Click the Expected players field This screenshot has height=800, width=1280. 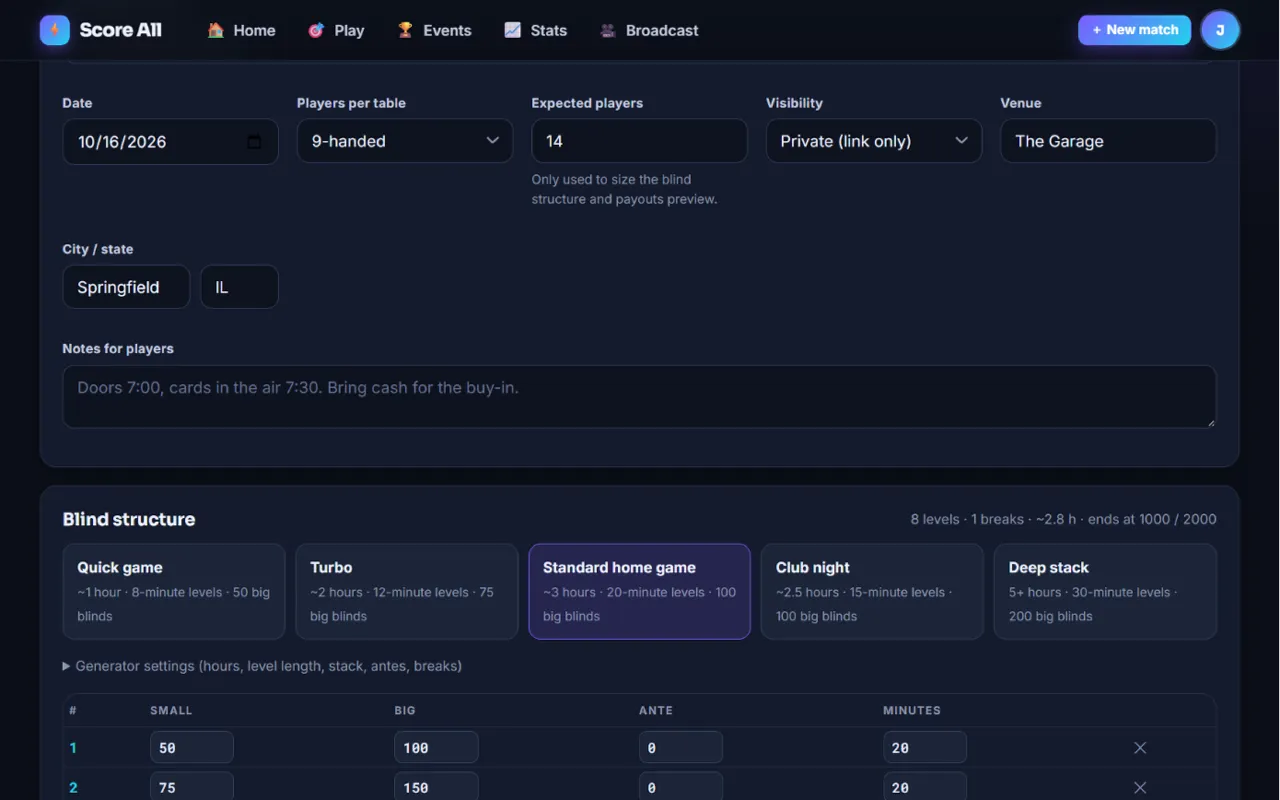point(639,141)
